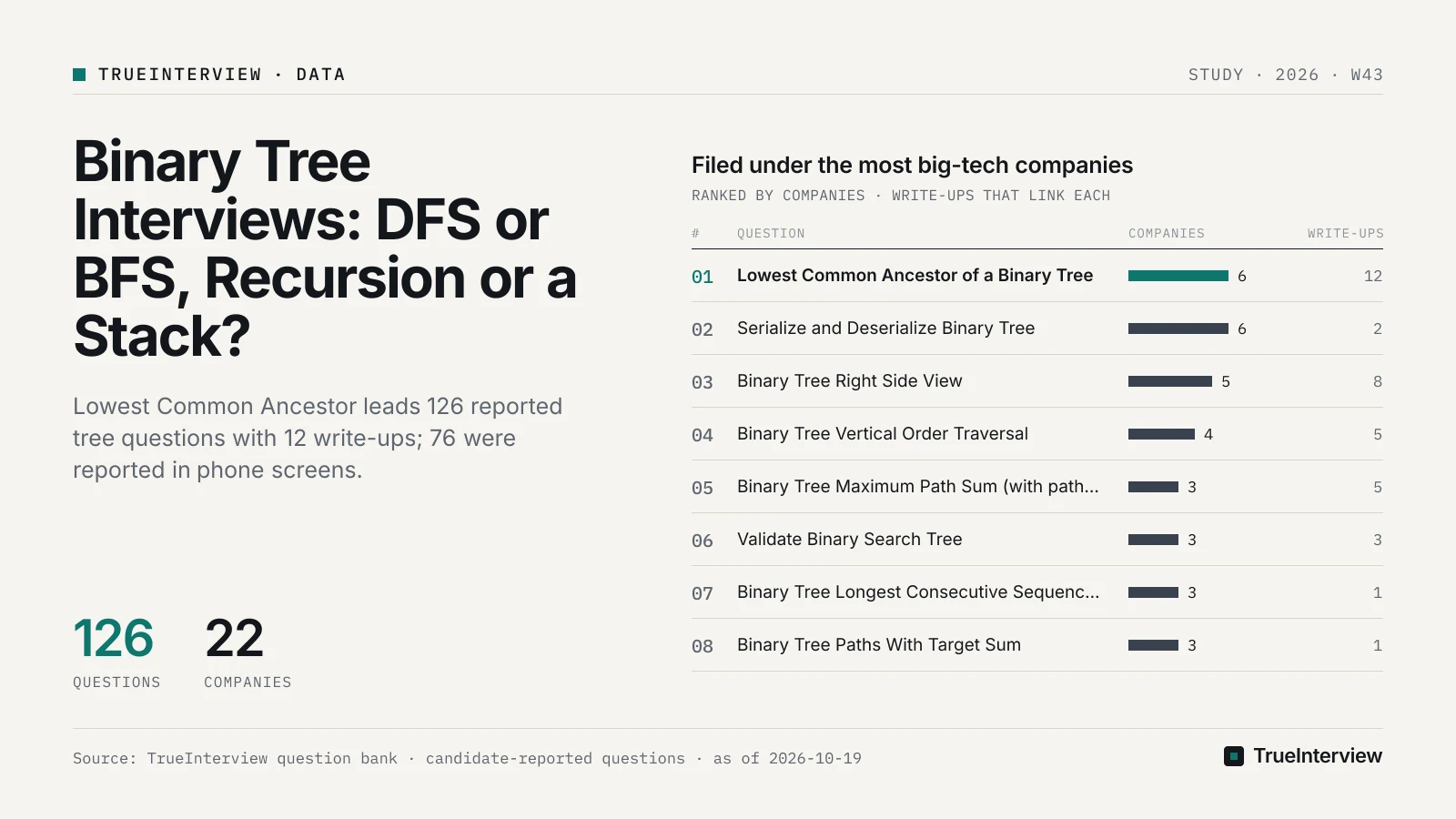
Task: Select the summary paragraph mentioning phone screens
Action: point(318,438)
